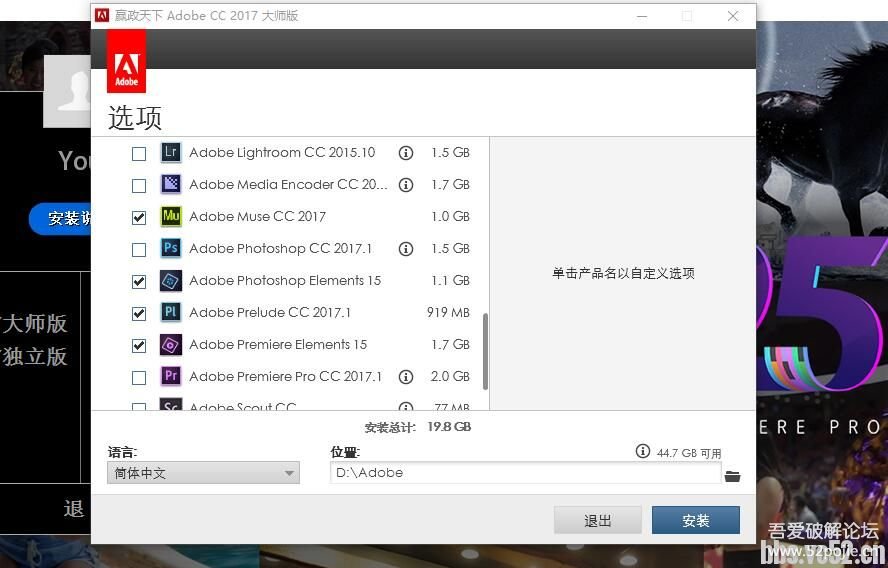The width and height of the screenshot is (888, 568).
Task: Show info for Adobe Photoshop CC 2017.1
Action: (405, 249)
